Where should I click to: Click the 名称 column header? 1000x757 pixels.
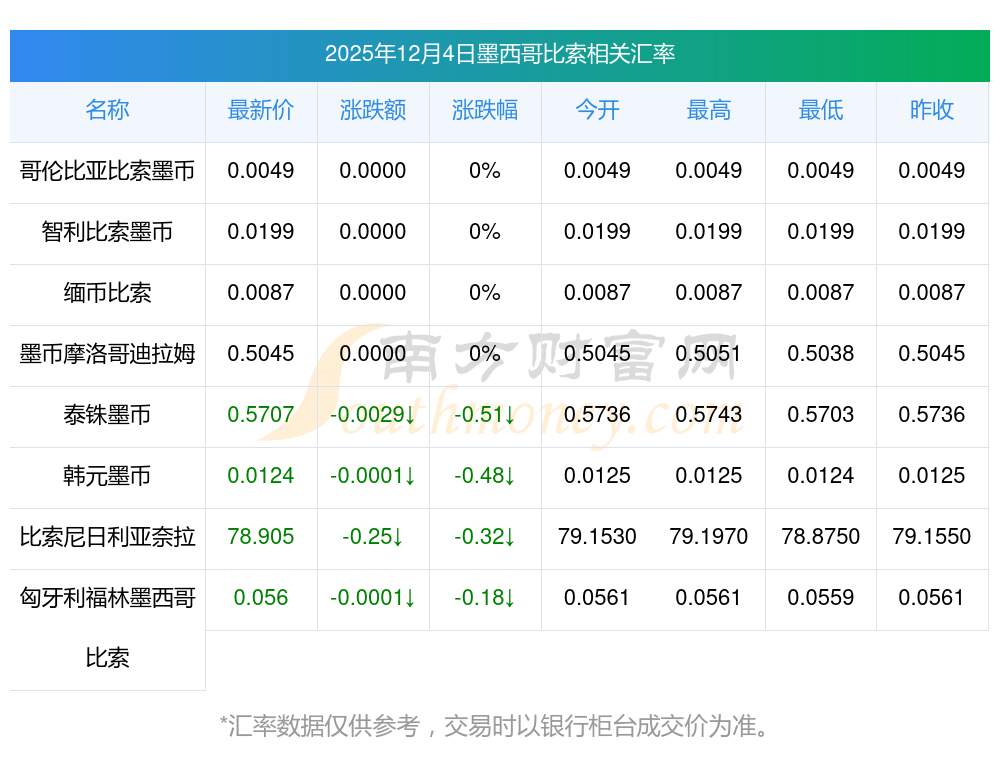[x=107, y=111]
